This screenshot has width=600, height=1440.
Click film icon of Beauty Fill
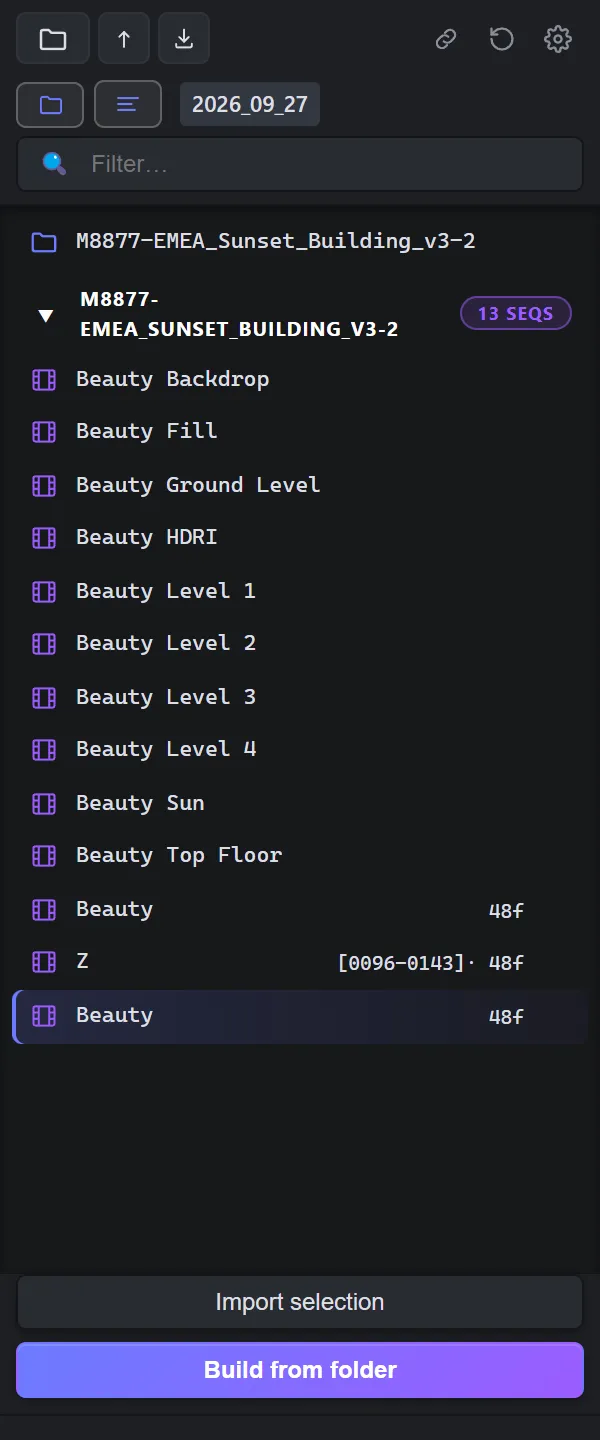pos(44,431)
